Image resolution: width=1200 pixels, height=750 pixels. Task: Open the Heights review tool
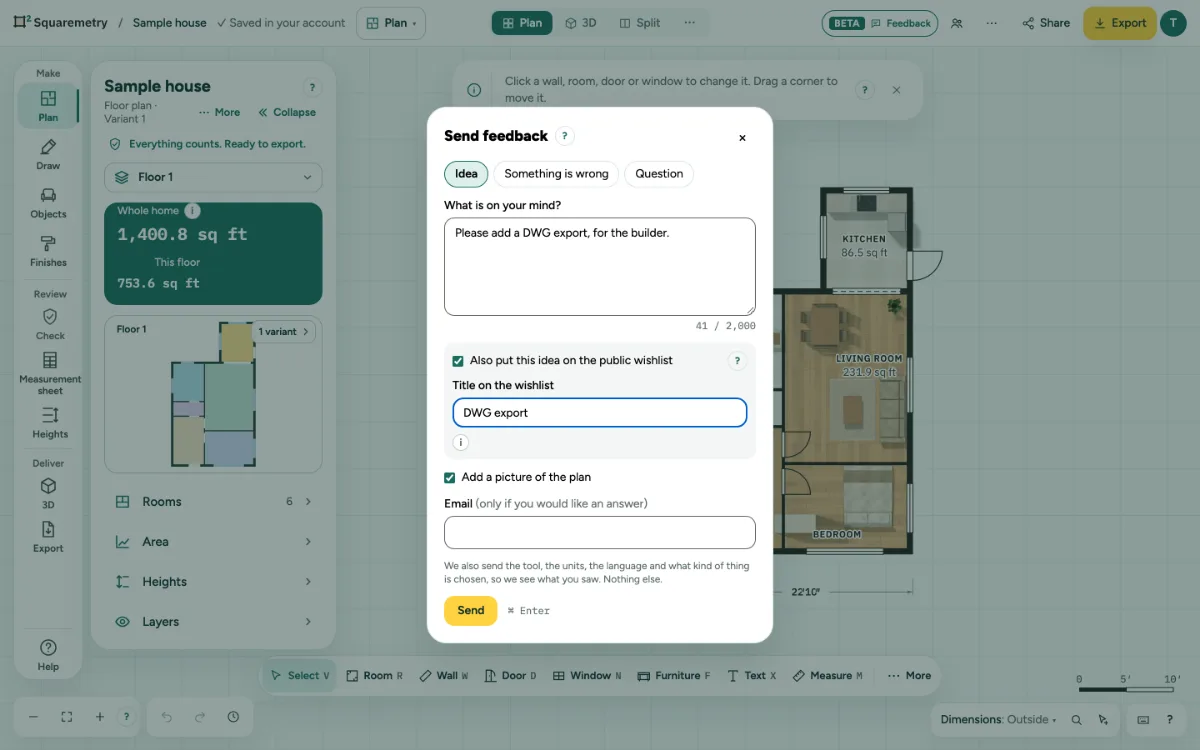[x=49, y=422]
